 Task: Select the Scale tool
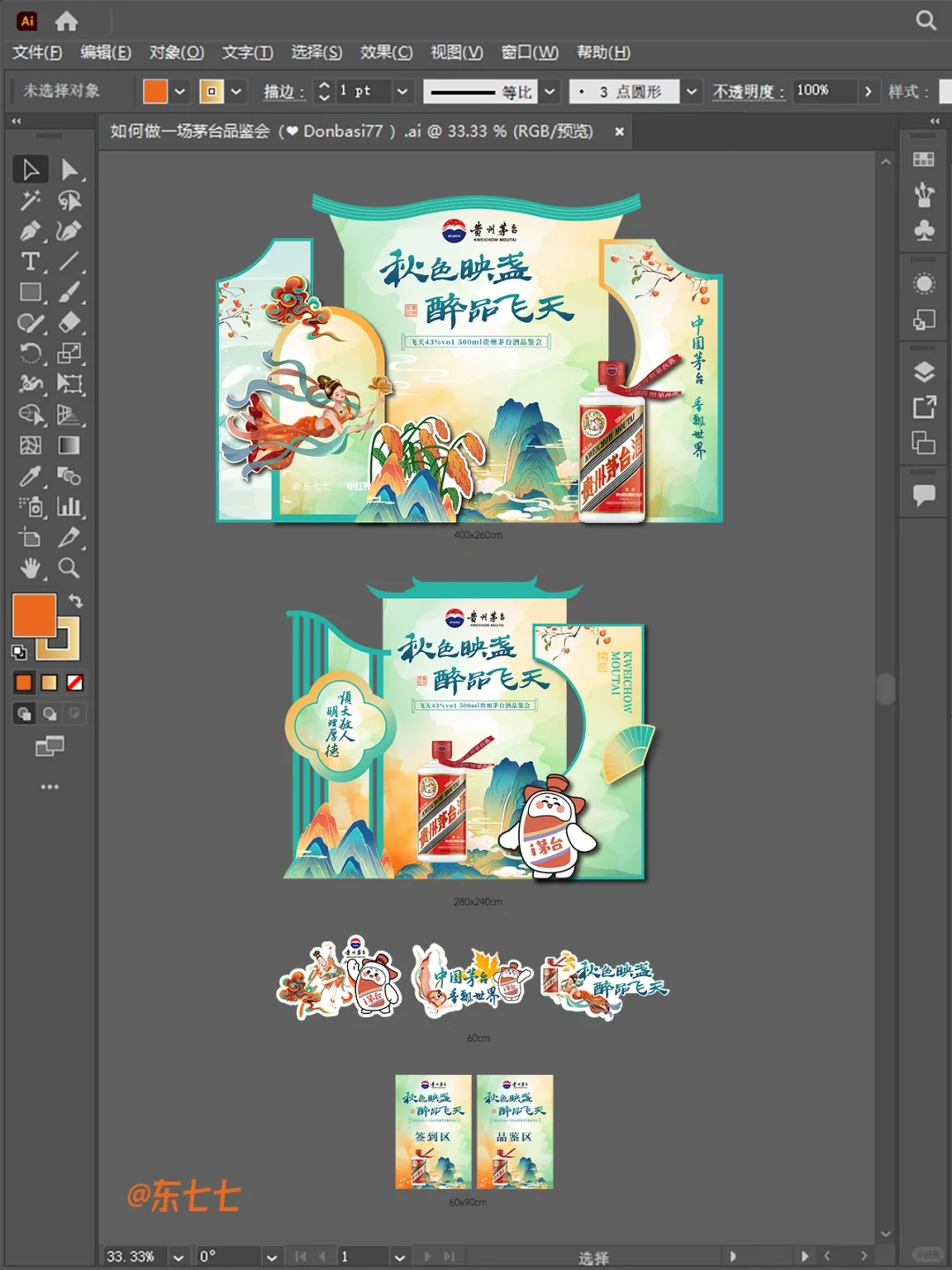tap(70, 354)
